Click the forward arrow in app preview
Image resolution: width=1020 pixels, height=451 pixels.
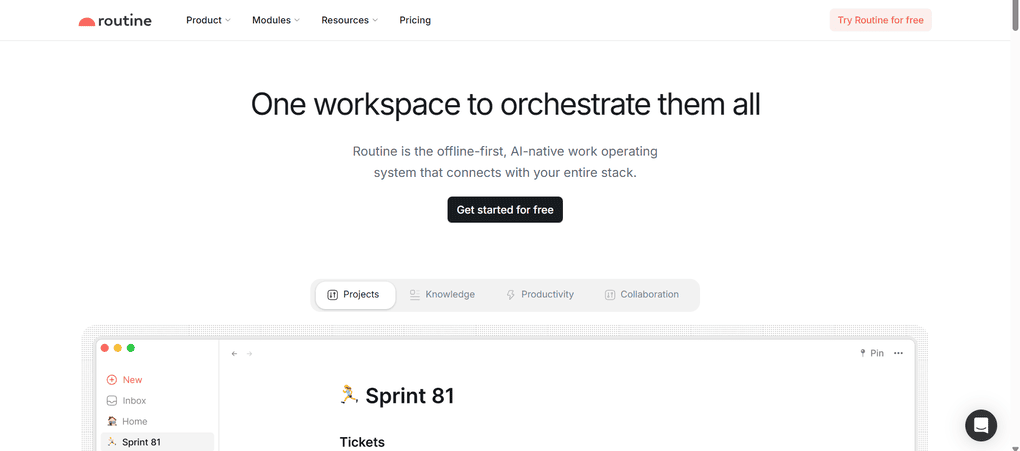point(249,353)
